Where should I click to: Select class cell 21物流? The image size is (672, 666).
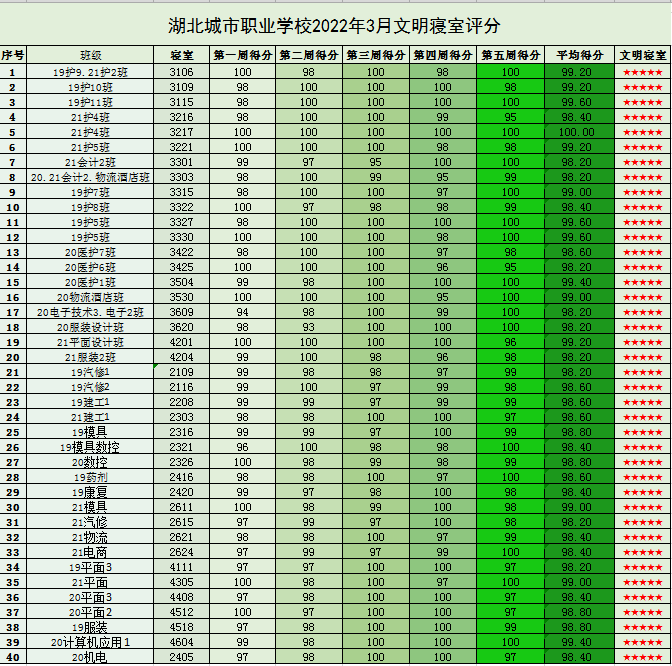tap(90, 537)
